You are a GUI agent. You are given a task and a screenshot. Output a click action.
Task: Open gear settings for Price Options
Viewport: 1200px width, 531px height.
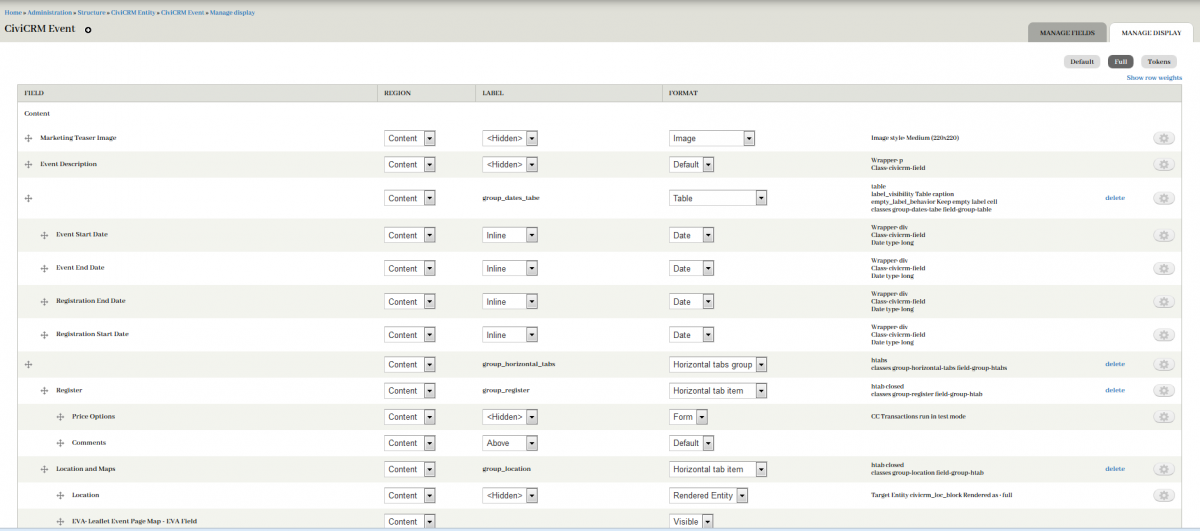[1163, 416]
